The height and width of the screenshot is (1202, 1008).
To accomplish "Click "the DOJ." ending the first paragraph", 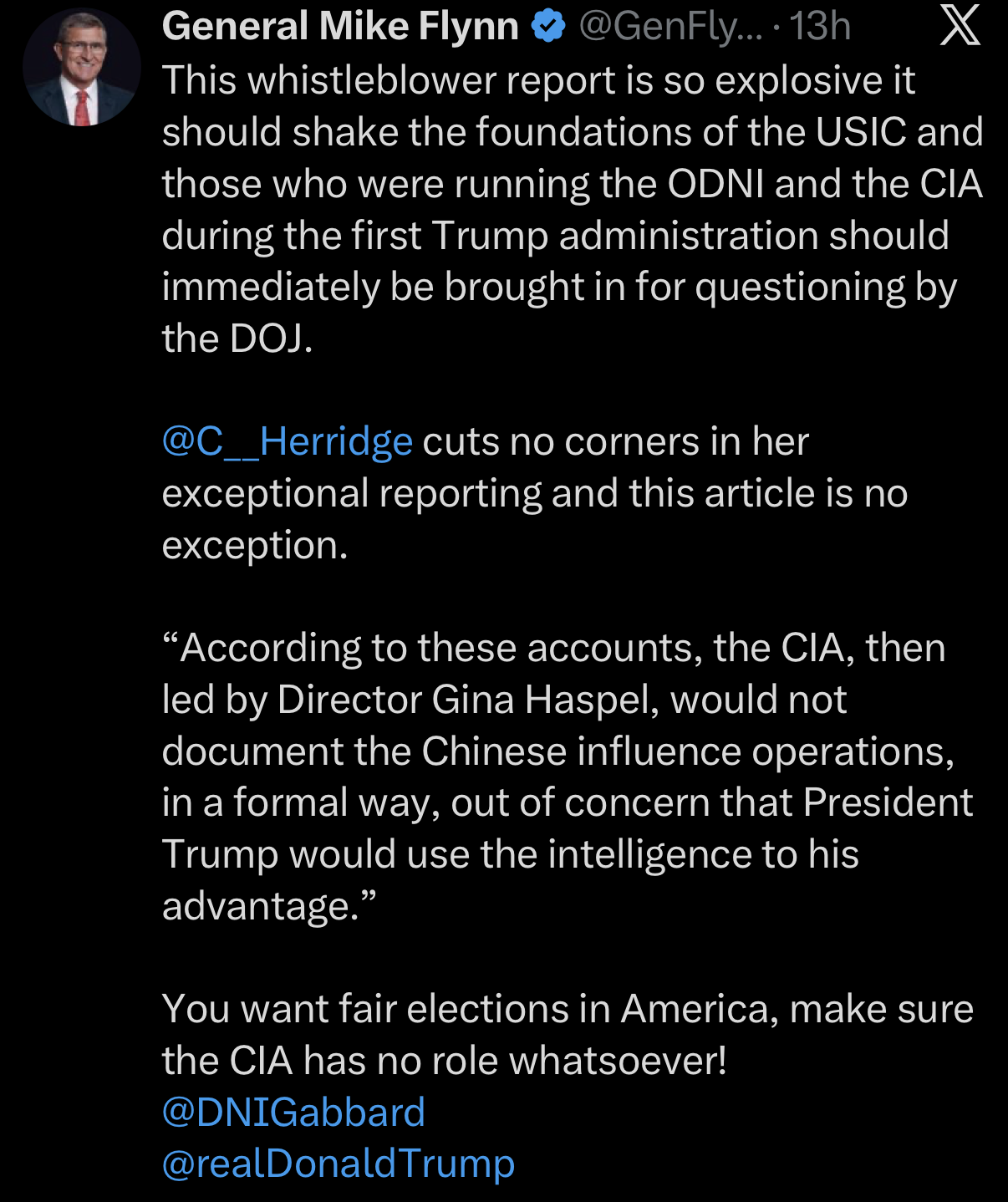I will click(237, 339).
